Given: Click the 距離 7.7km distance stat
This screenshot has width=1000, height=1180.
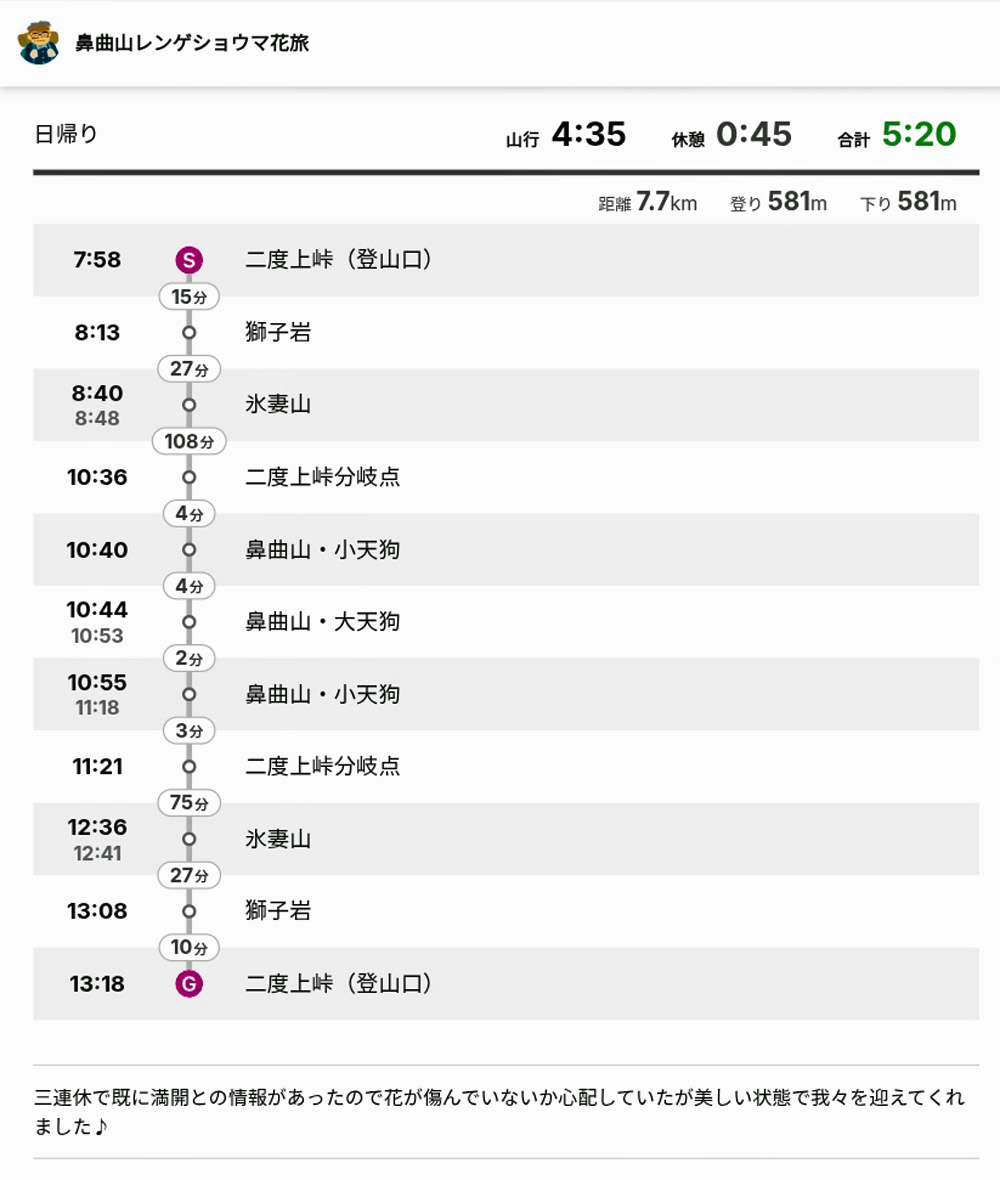Looking at the screenshot, I should (647, 203).
